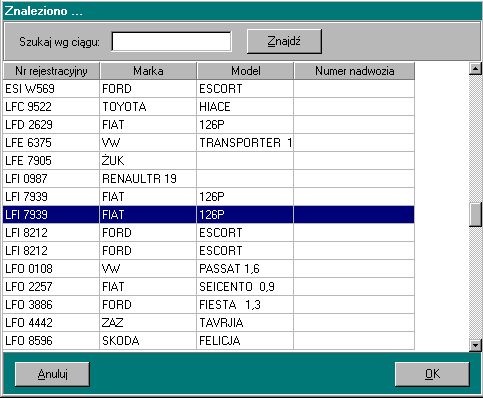Select registration ESI W569
This screenshot has height=398, width=483.
[51, 89]
